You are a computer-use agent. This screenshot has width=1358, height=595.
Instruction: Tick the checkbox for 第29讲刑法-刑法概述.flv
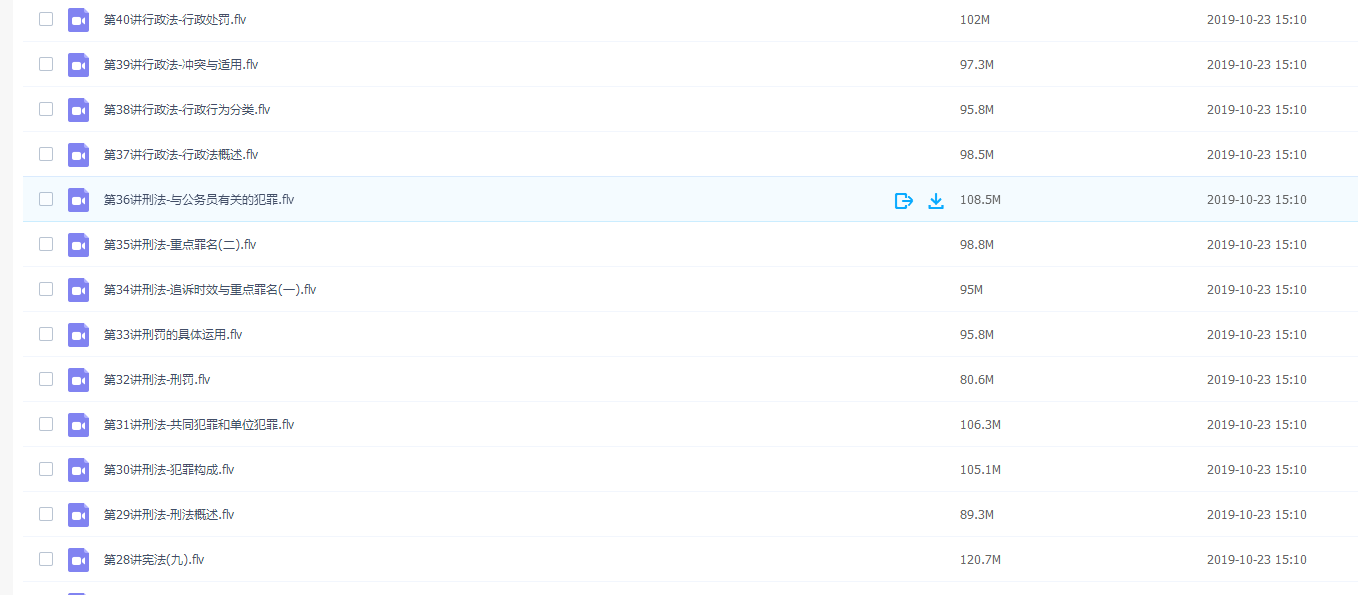coord(46,514)
